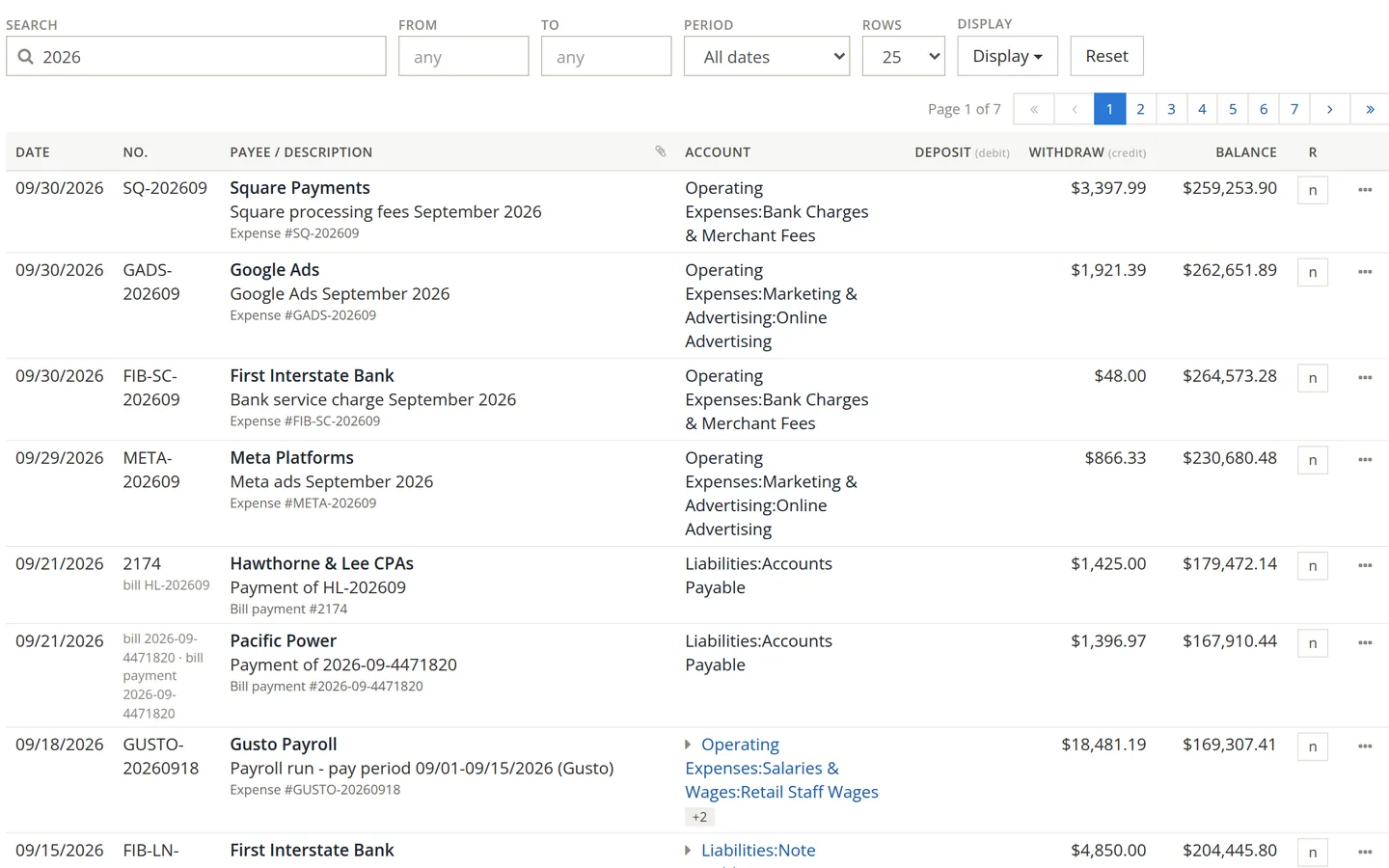Open Liabilities:Note account link
The width and height of the screenshot is (1389, 868).
click(x=758, y=851)
